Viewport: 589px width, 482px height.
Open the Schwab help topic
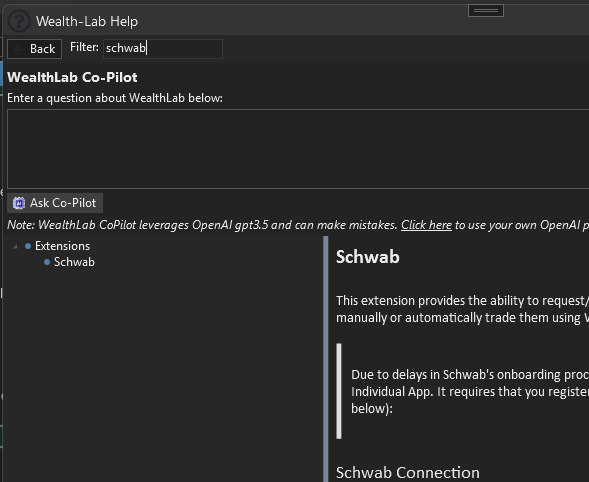click(x=74, y=262)
